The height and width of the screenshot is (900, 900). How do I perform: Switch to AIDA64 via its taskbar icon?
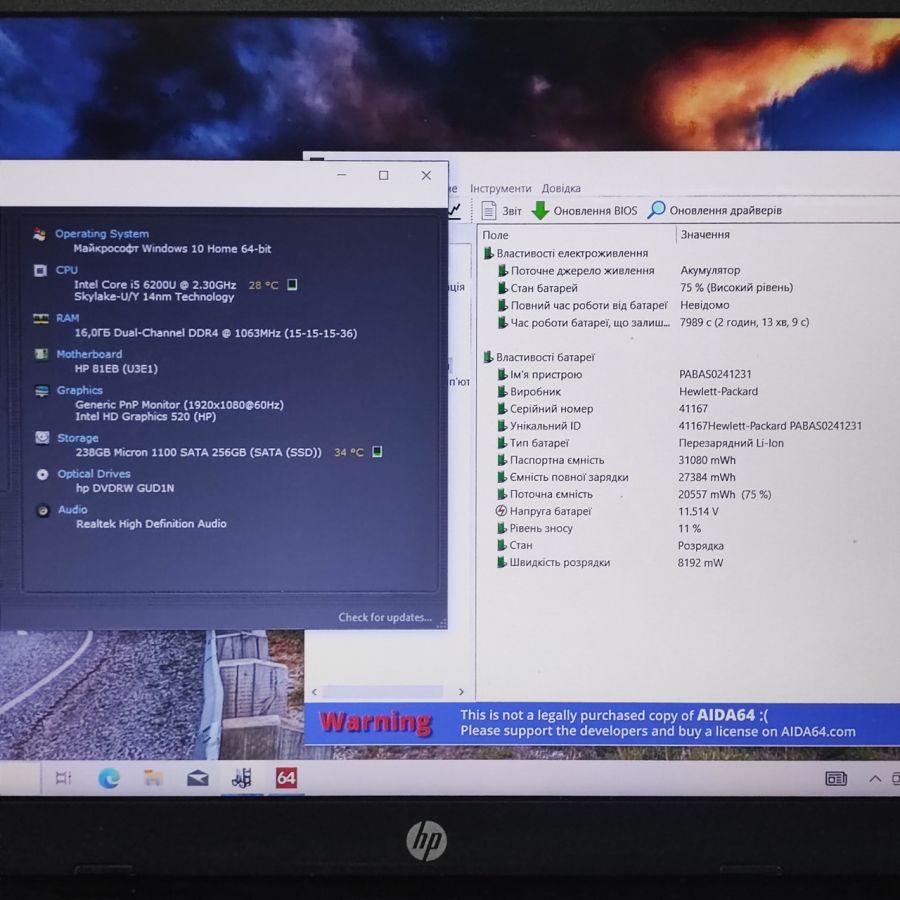(286, 778)
